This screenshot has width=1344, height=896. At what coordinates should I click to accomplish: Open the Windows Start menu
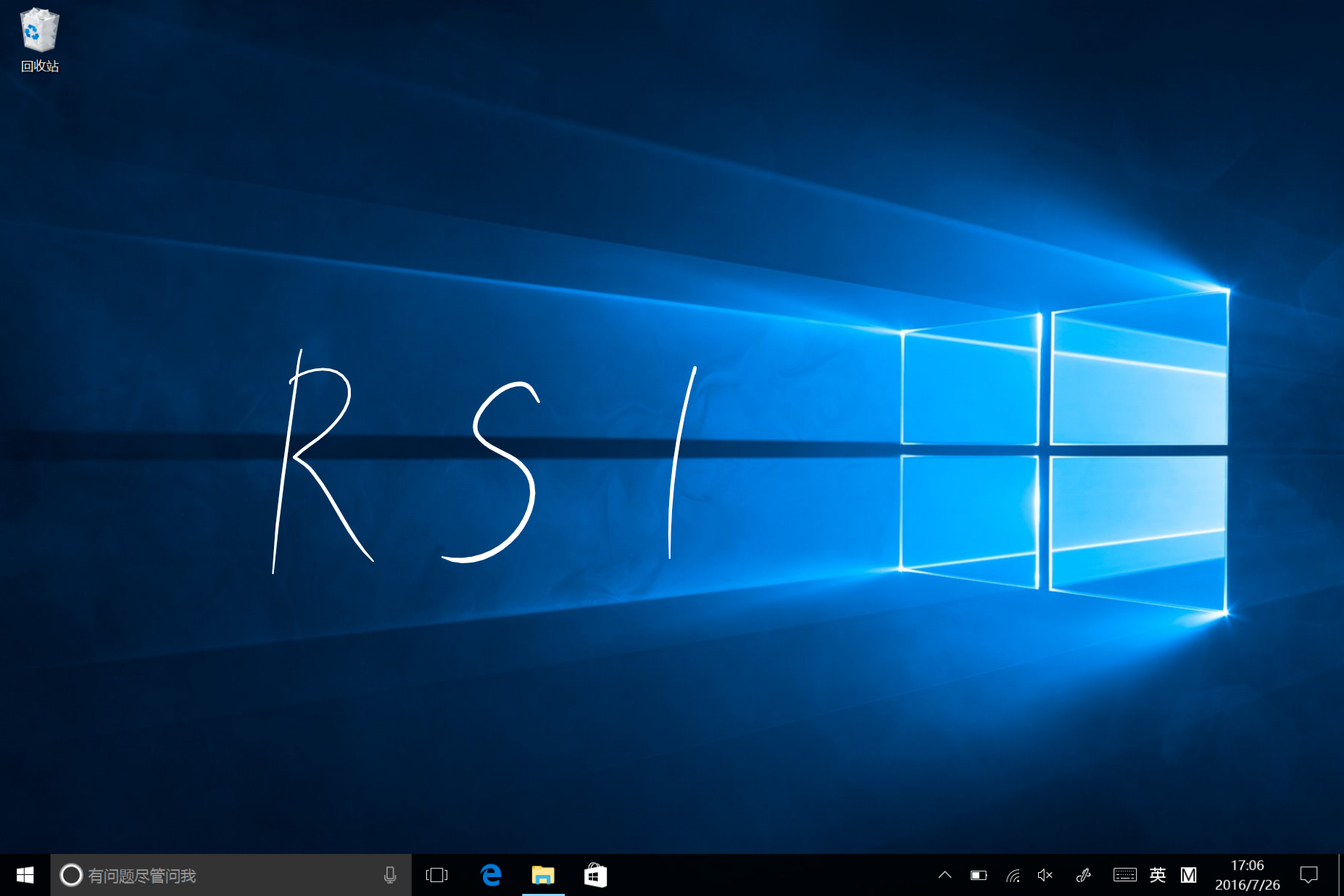pos(25,875)
